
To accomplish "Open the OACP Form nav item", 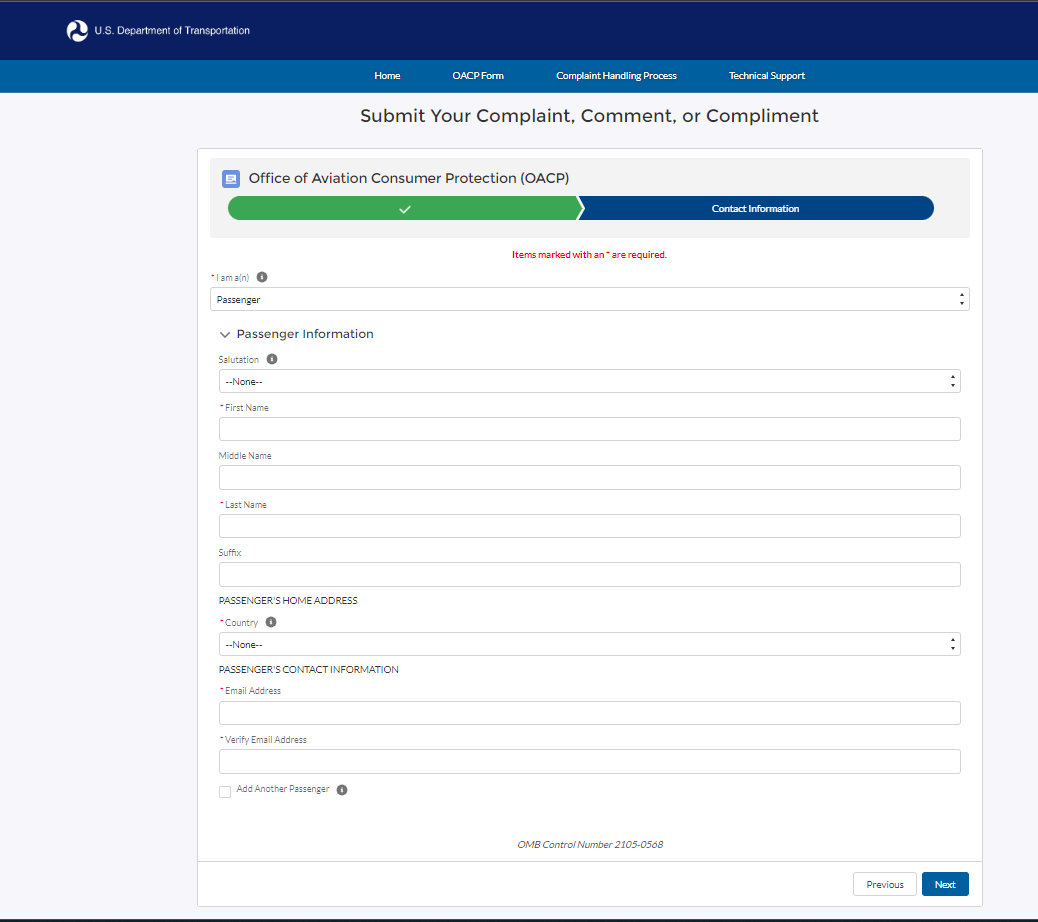I will point(478,76).
